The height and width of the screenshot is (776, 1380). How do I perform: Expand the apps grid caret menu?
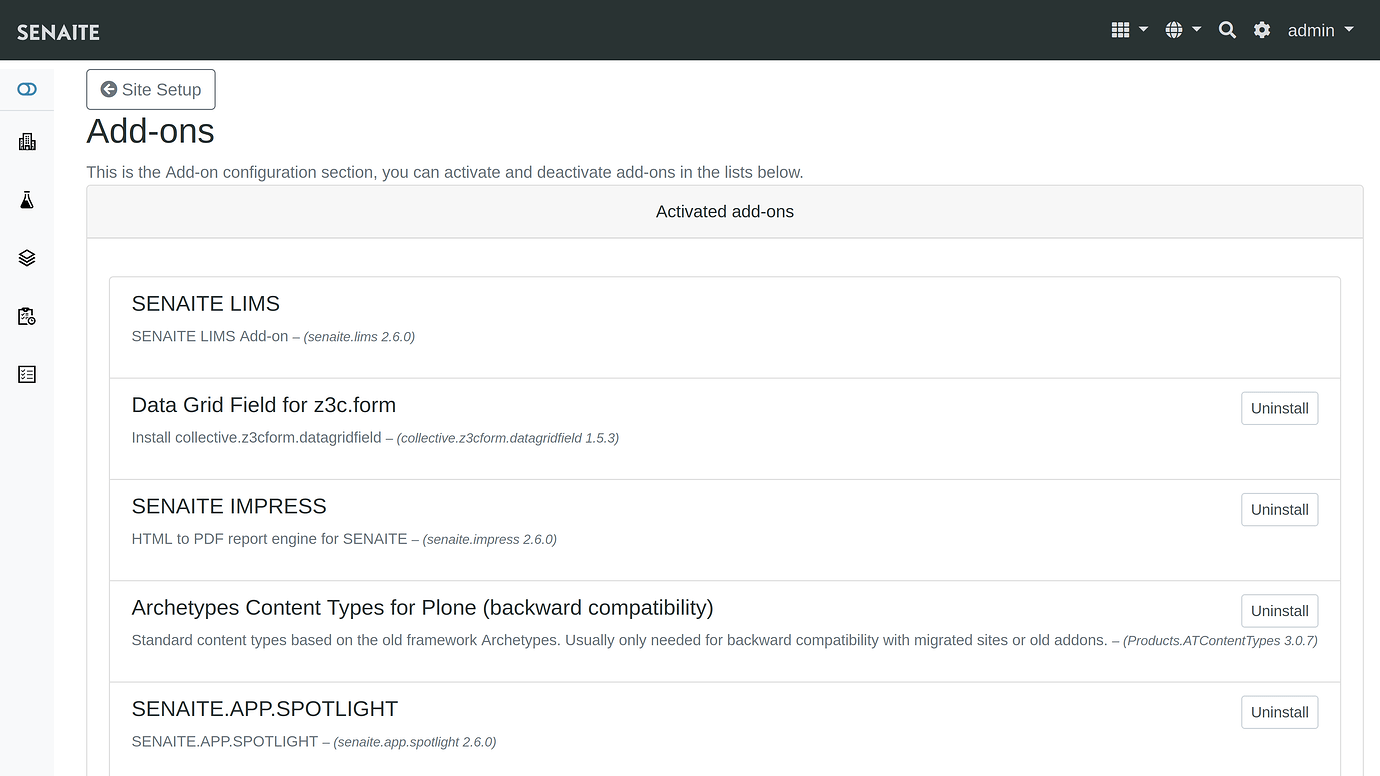coord(1142,30)
